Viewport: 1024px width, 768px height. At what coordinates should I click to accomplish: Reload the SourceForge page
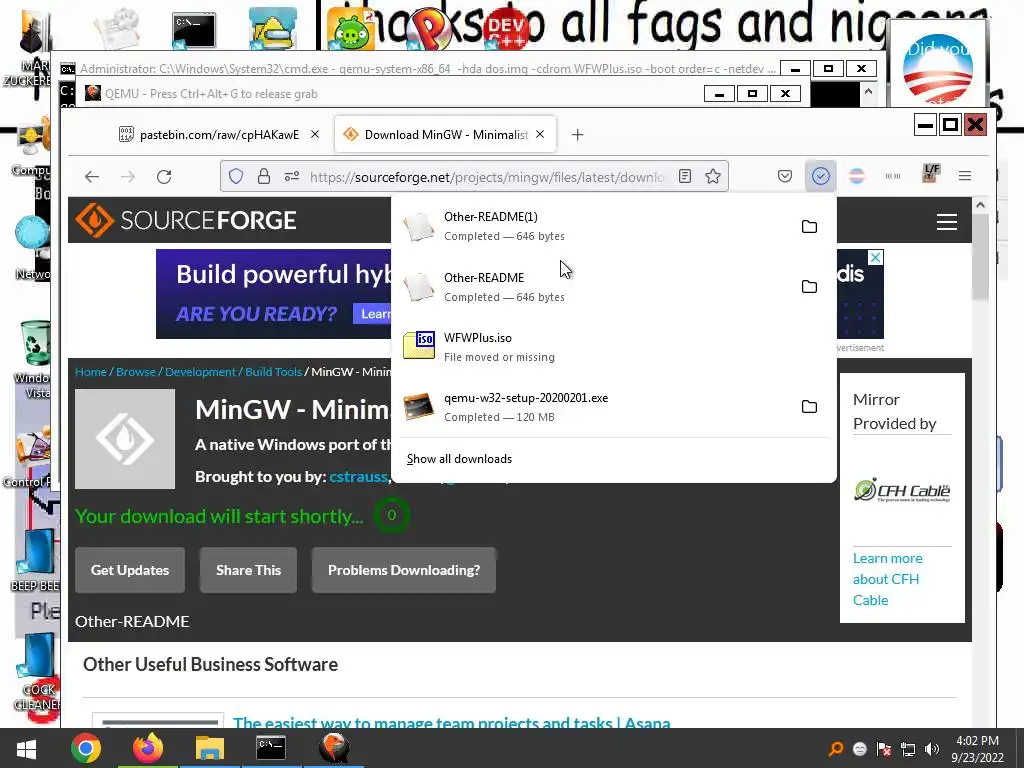click(164, 177)
